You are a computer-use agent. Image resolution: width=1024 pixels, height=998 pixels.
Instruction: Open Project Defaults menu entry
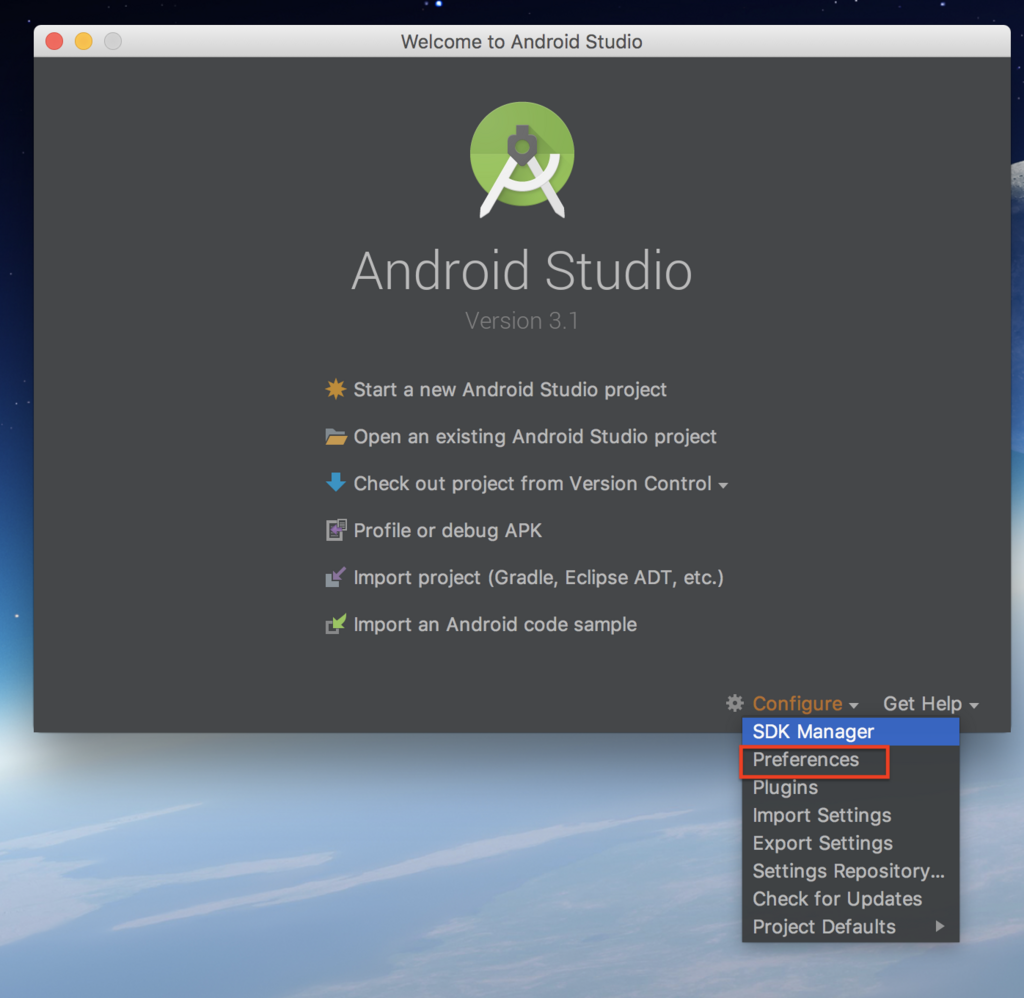tap(850, 927)
